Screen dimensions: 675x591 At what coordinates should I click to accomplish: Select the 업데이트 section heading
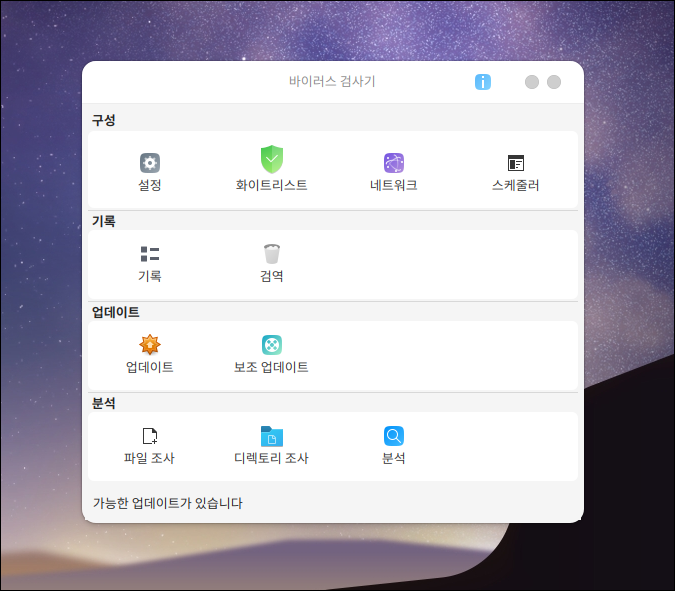[x=116, y=312]
